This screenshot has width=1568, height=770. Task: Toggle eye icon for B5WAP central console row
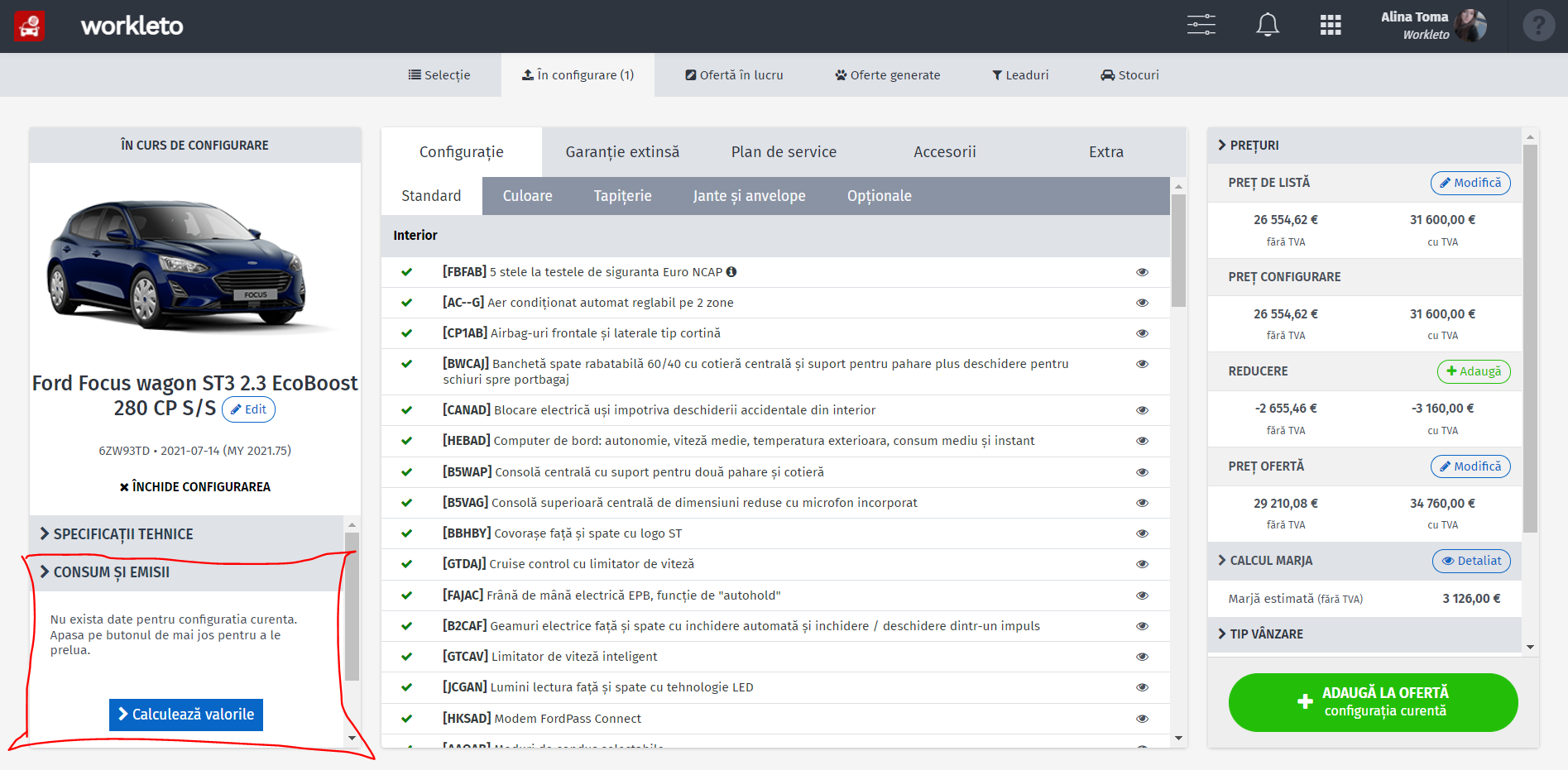tap(1142, 472)
